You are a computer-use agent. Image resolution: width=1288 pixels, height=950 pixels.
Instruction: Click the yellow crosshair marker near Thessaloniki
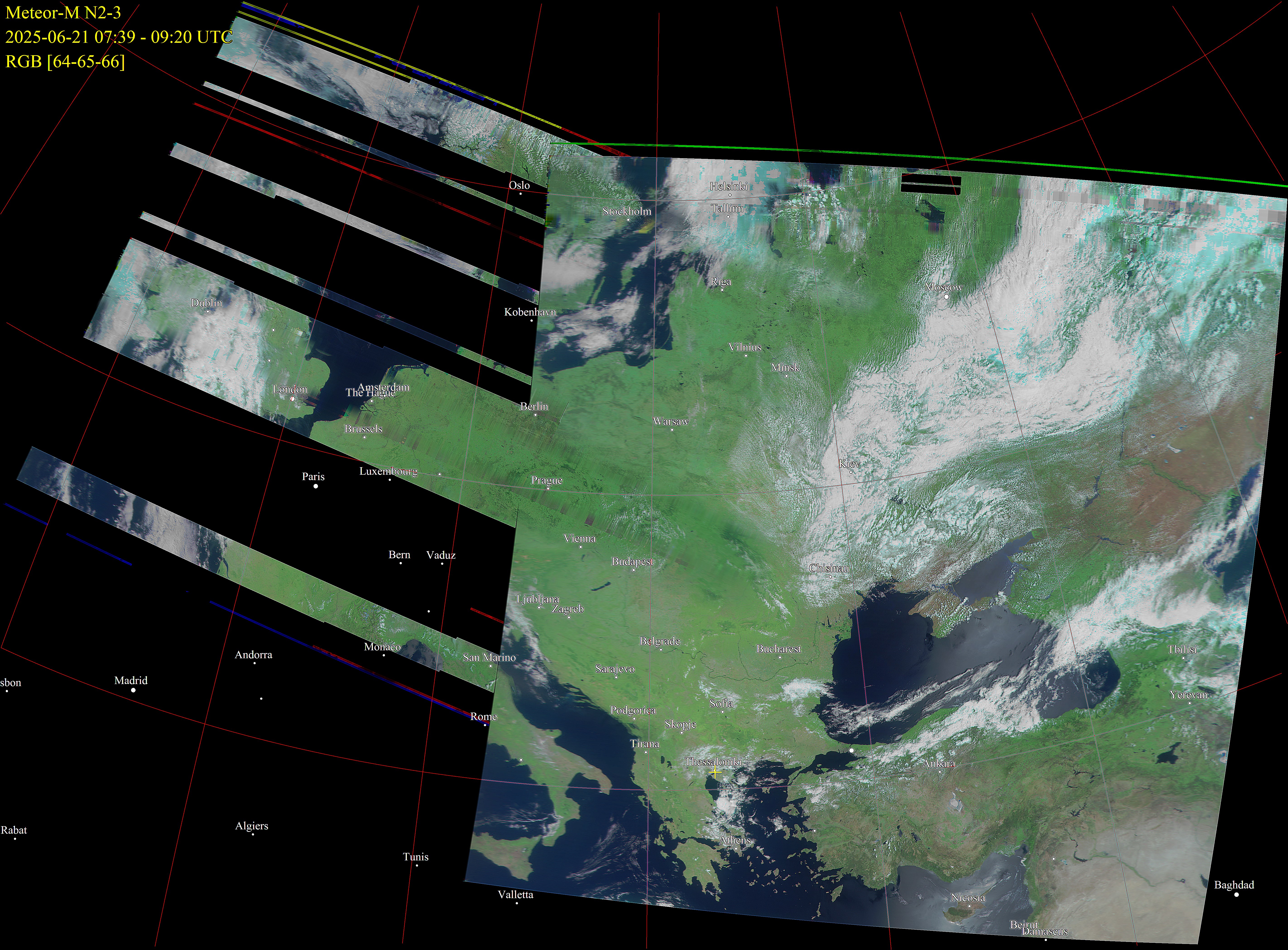coord(715,772)
